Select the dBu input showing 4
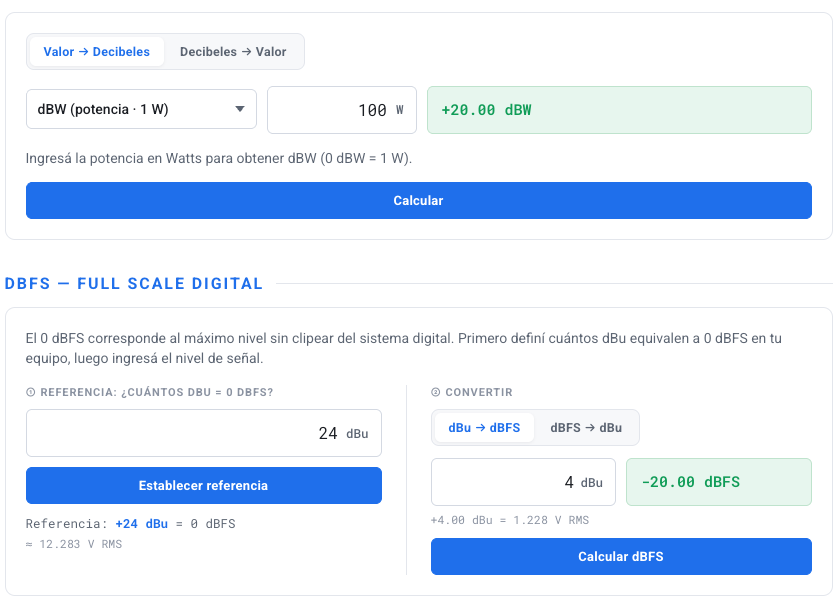840x603 pixels. pyautogui.click(x=523, y=481)
